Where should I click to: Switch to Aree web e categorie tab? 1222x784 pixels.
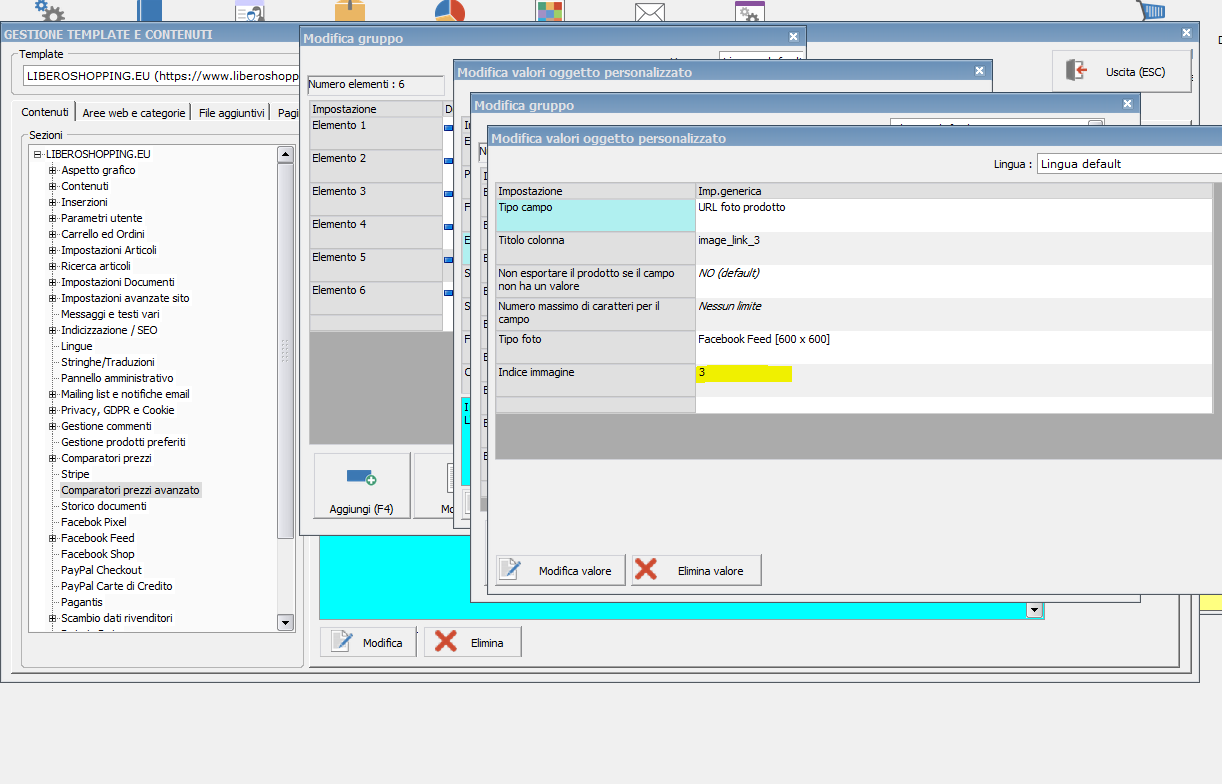[133, 113]
